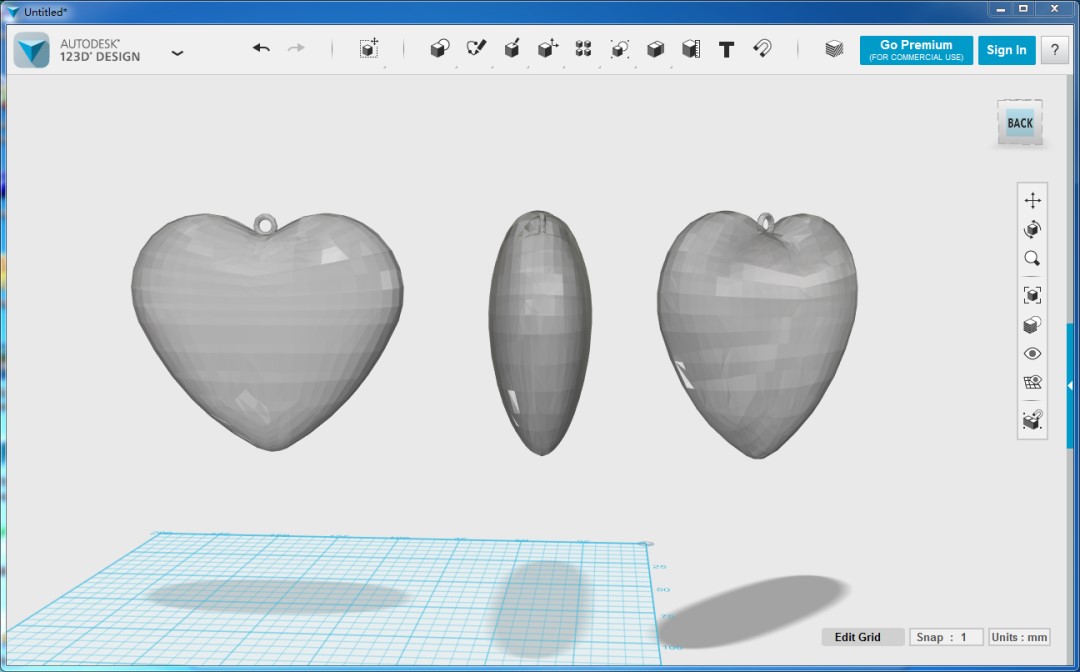Click the Sign In button
The image size is (1080, 672).
coord(1006,50)
